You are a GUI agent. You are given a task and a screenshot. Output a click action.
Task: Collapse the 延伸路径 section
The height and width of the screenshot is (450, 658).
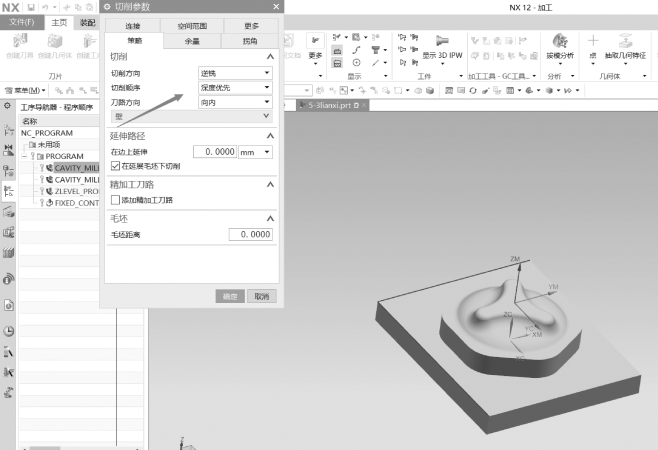point(268,135)
